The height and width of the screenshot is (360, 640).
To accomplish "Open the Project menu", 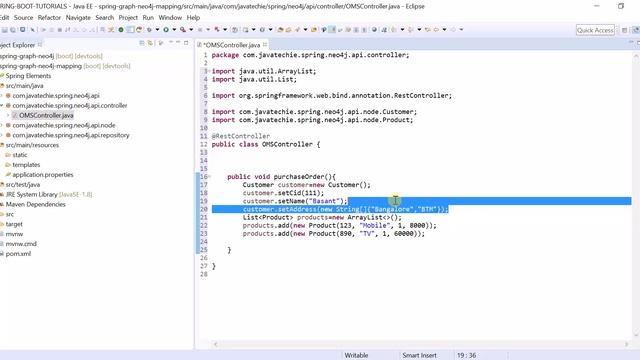I will [128, 18].
